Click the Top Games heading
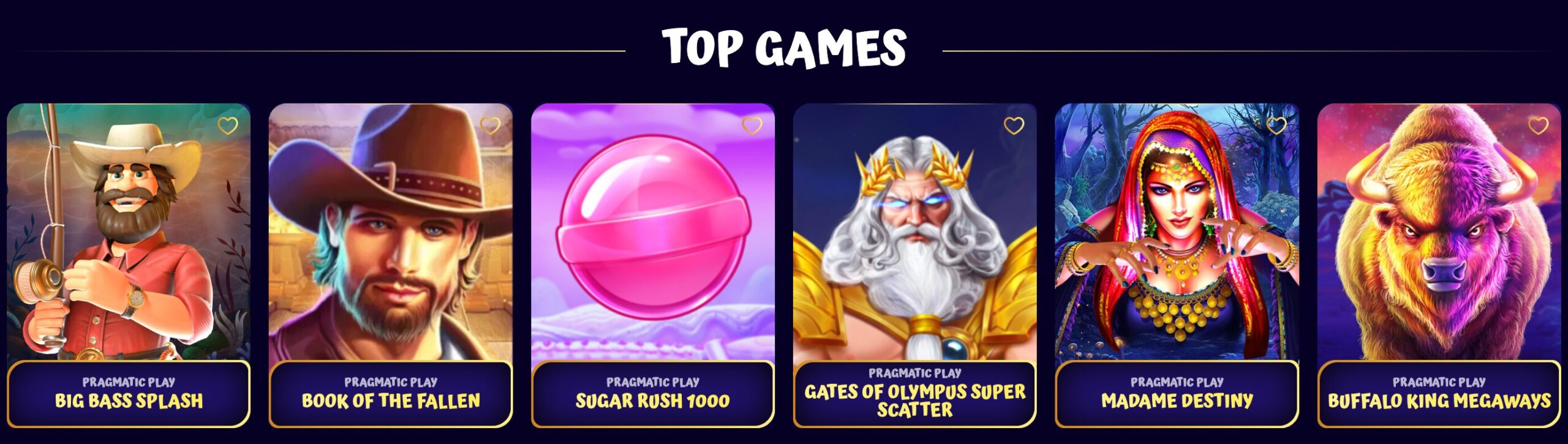Image resolution: width=1568 pixels, height=444 pixels. (784, 47)
